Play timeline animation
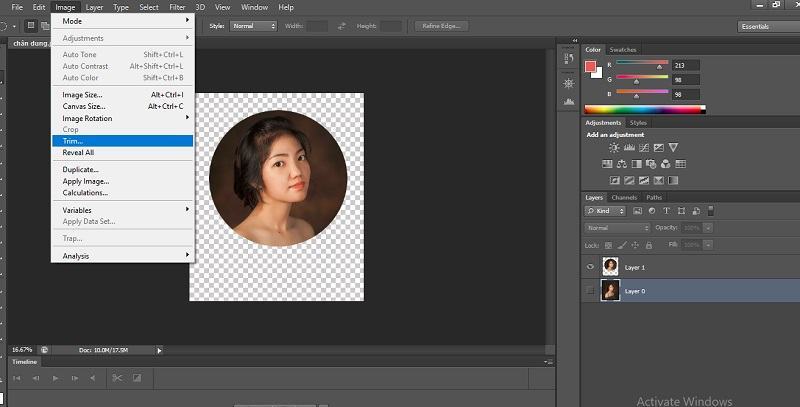800x407 pixels. tap(55, 378)
